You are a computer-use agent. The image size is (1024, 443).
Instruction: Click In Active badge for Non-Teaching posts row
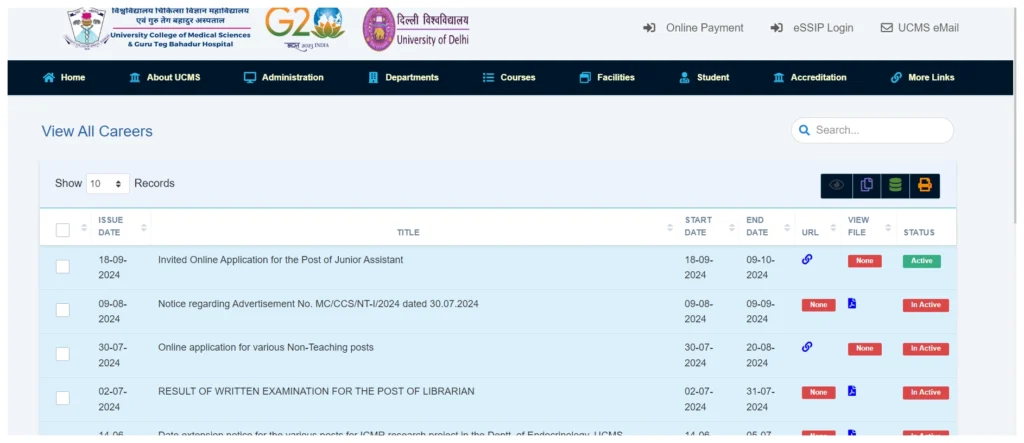[x=925, y=348]
